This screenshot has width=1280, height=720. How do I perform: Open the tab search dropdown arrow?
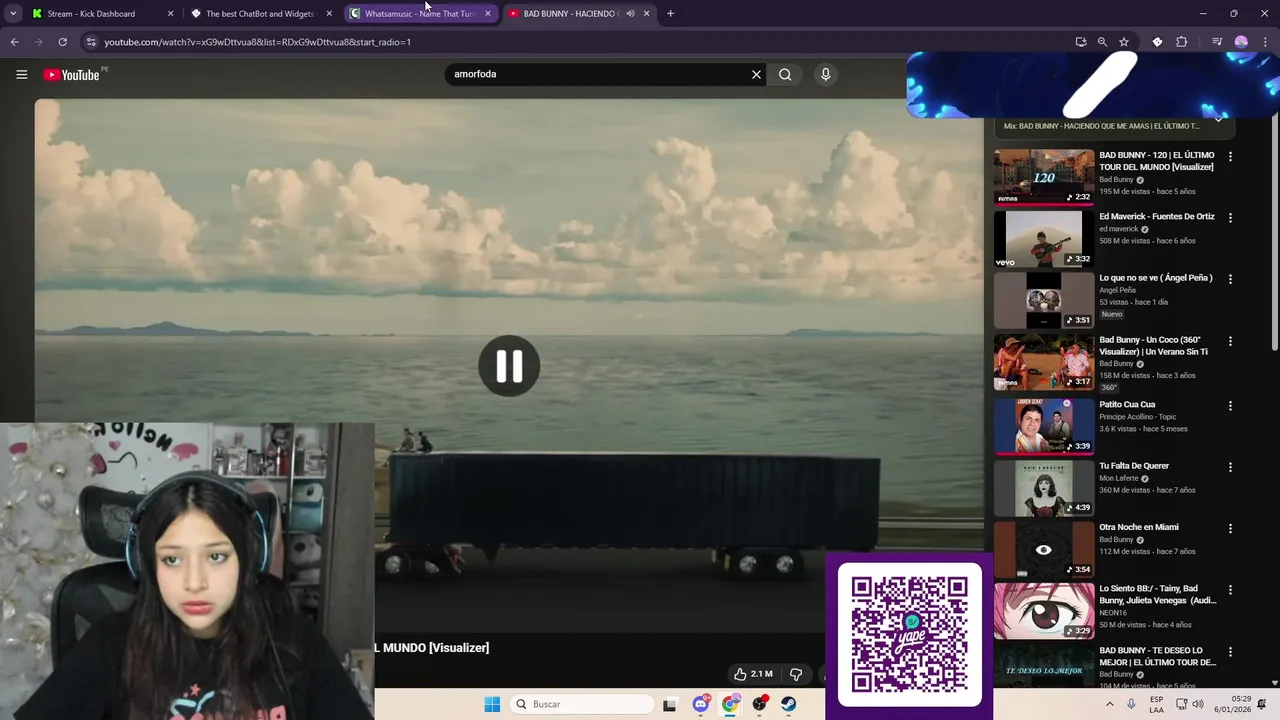coord(13,14)
